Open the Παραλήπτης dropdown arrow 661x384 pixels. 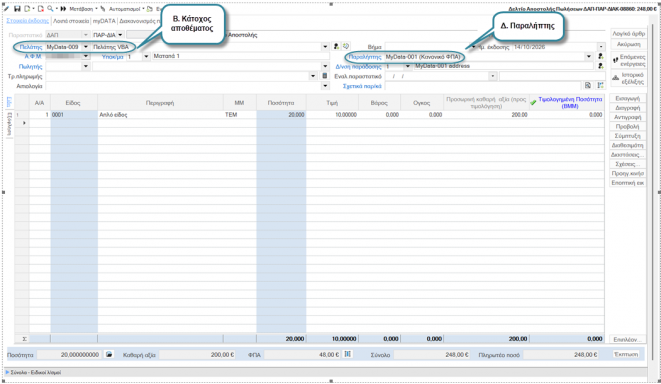(588, 56)
